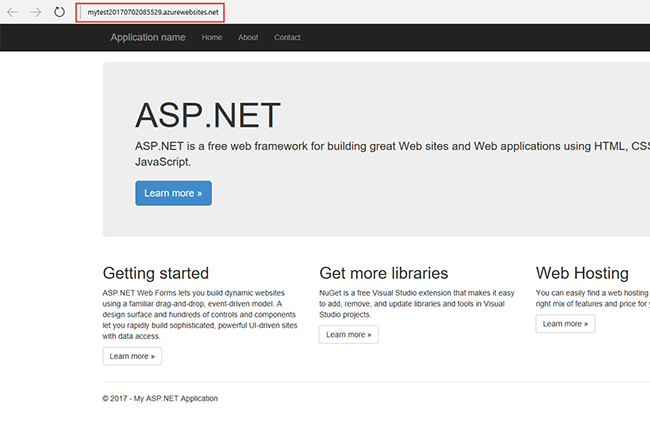Open the About nav item
The width and height of the screenshot is (650, 433).
(248, 37)
